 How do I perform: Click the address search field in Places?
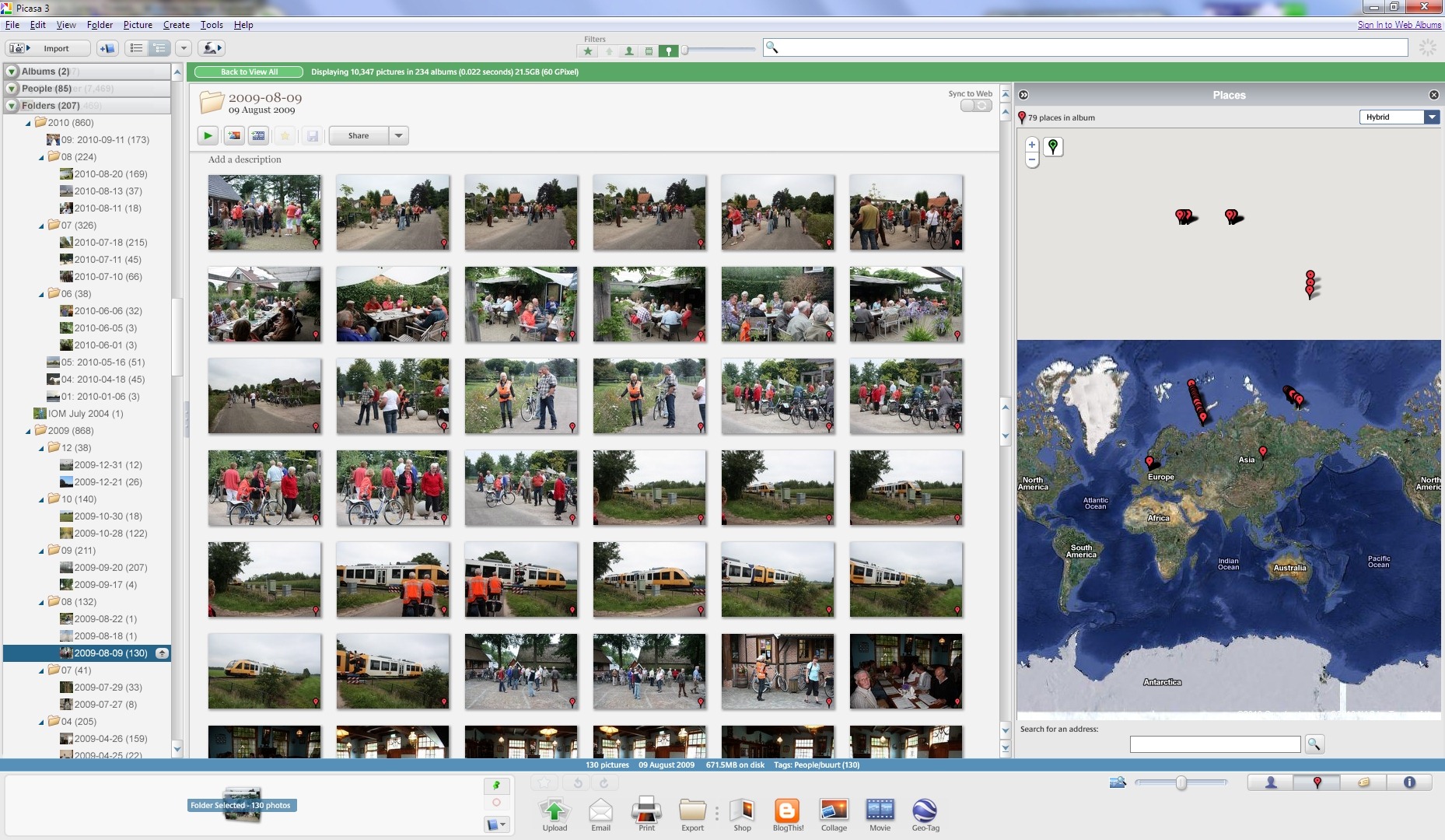(1215, 745)
